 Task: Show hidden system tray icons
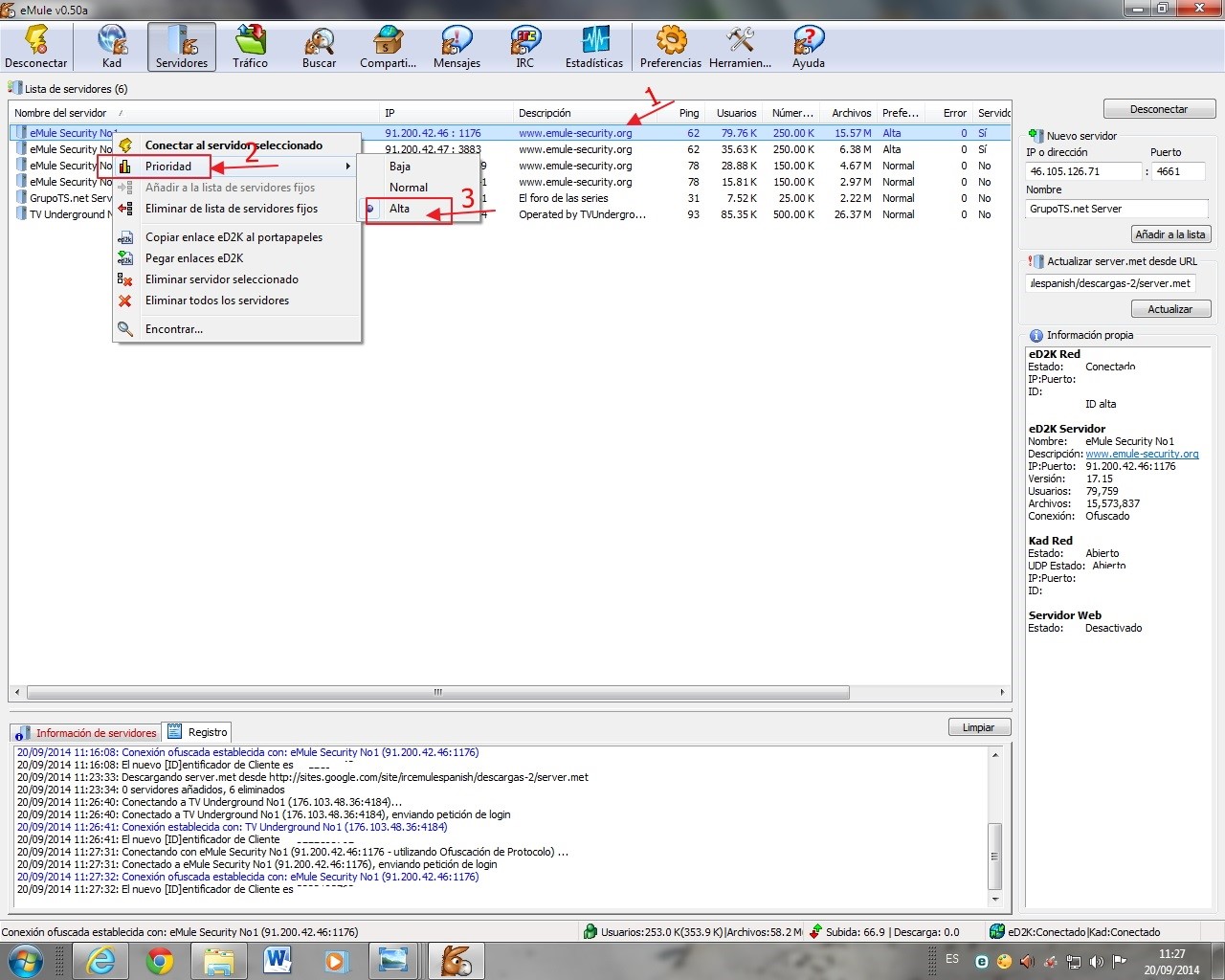coord(934,960)
